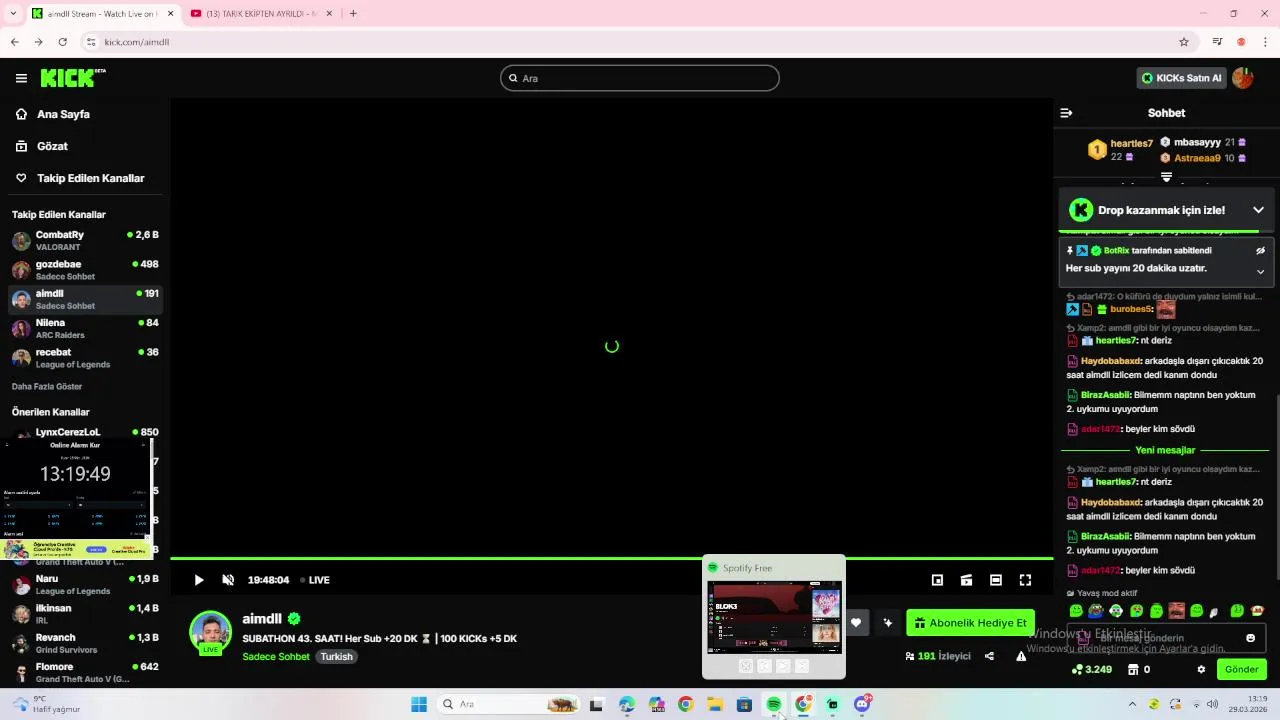The image size is (1280, 720).
Task: Open the recebat channel
Action: pyautogui.click(x=85, y=358)
